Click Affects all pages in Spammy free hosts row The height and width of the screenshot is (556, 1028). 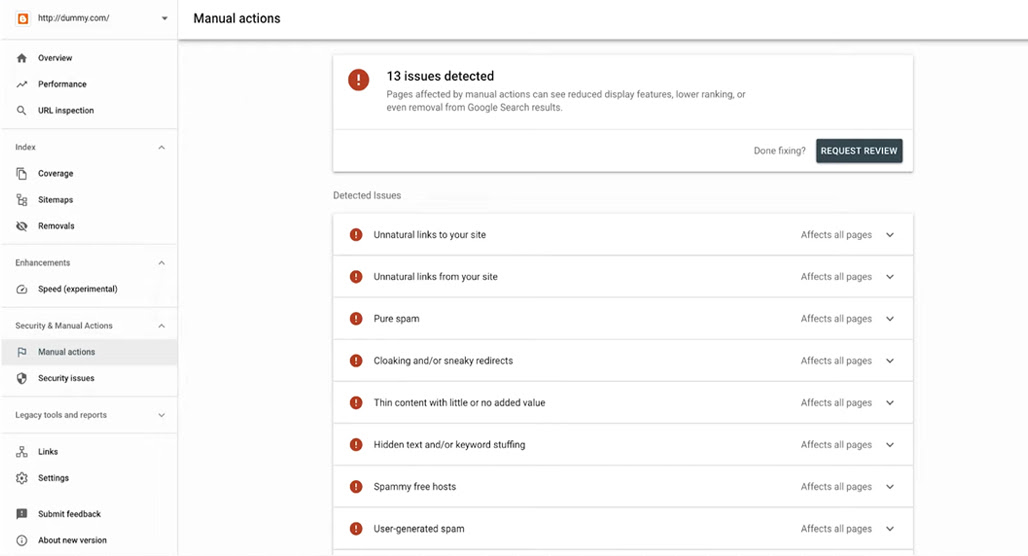836,486
